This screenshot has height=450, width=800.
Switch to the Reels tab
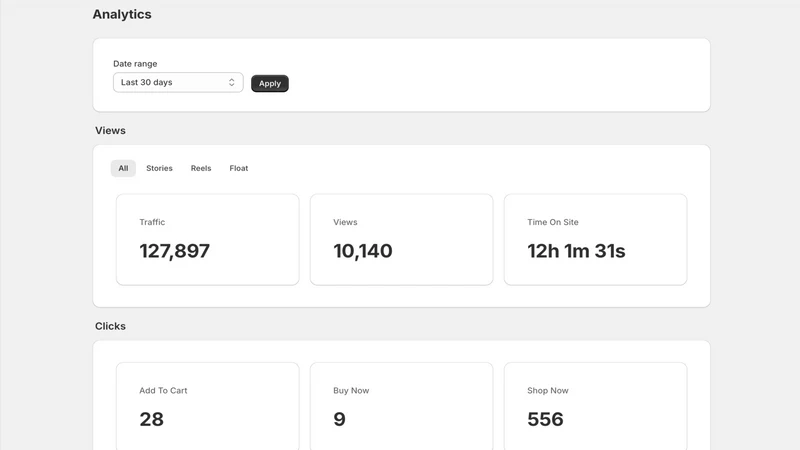point(201,168)
